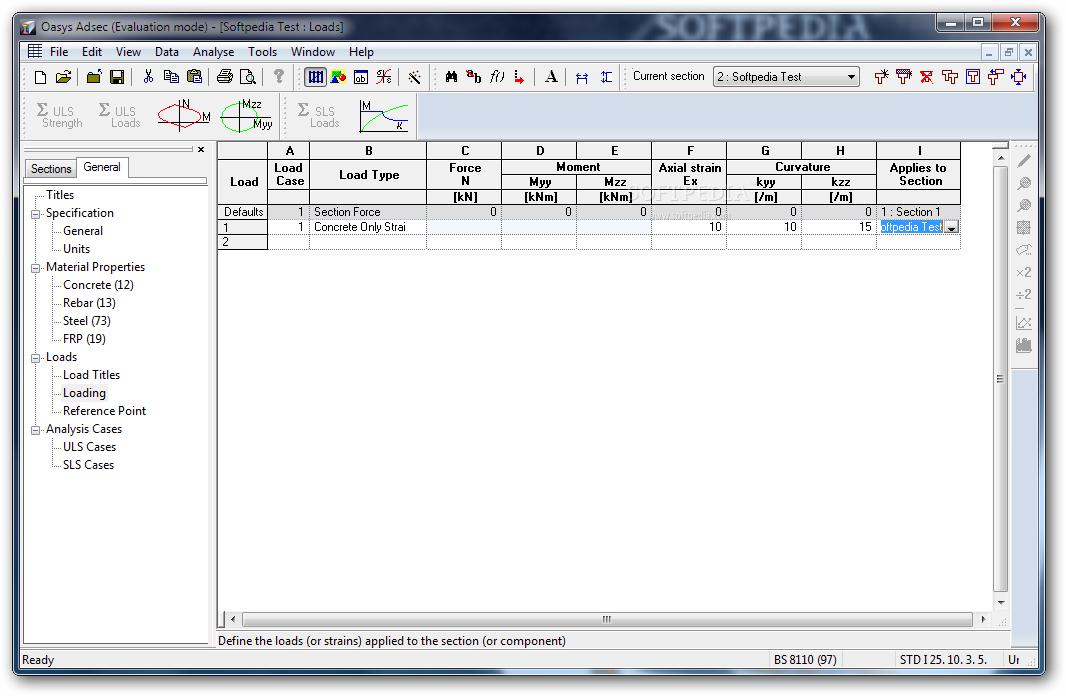The height and width of the screenshot is (696, 1066).
Task: Open a file using the open-folder icon
Action: [63, 77]
